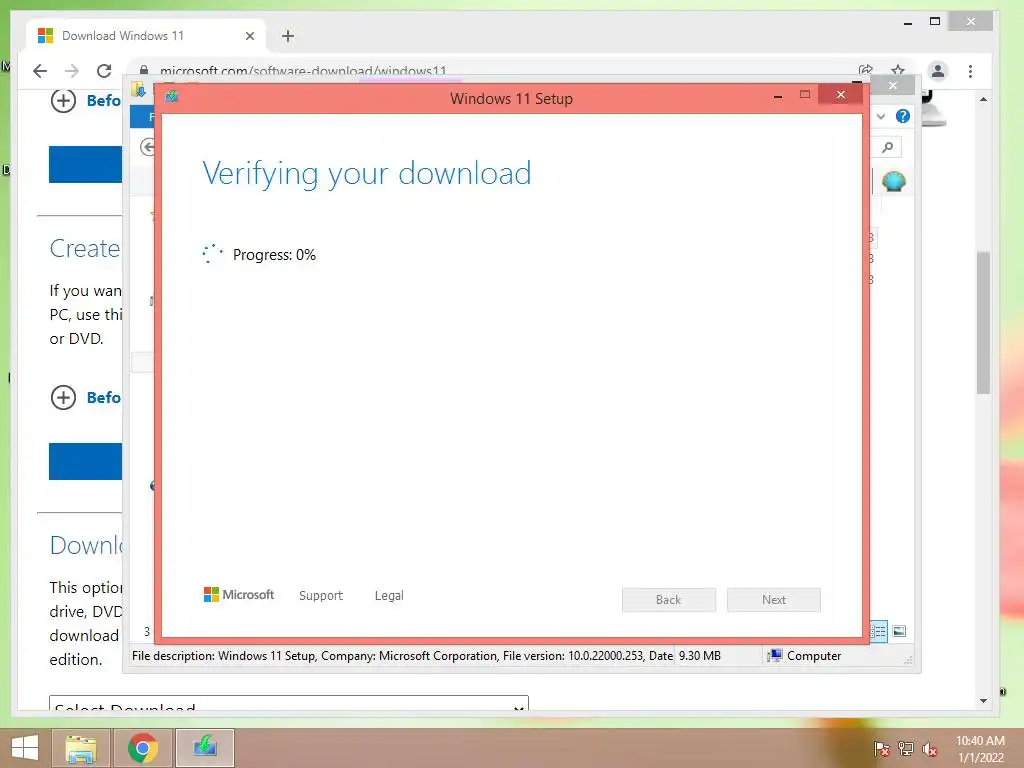1024x768 pixels.
Task: Click the File Explorer search magnifier icon
Action: tap(888, 148)
